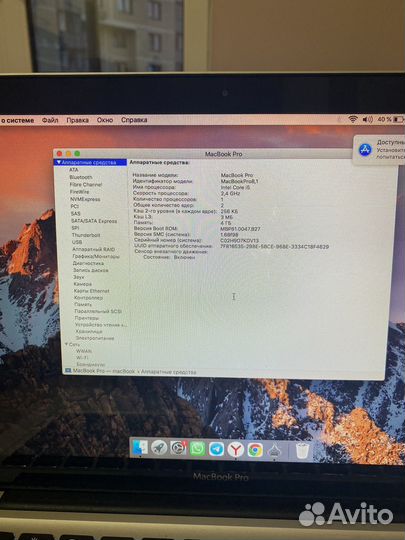Select Принтеры in the sidebar
Screen dimensions: 405x540
click(x=87, y=318)
